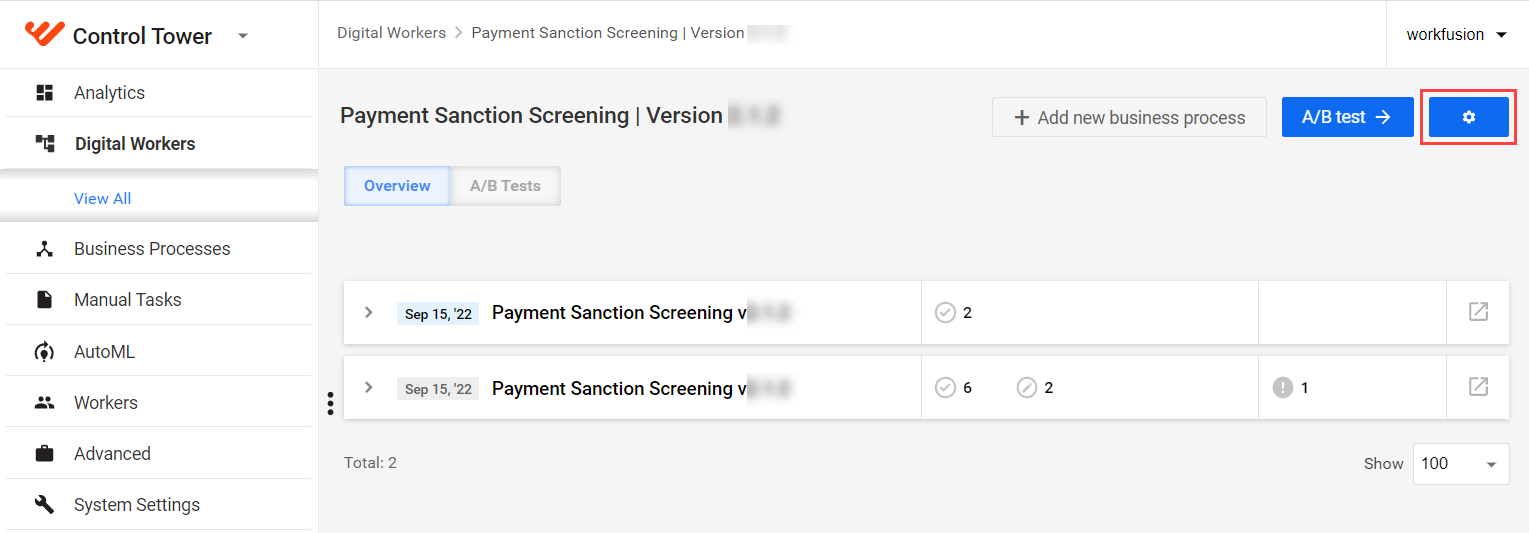1529x533 pixels.
Task: Follow the View All link
Action: (x=103, y=198)
